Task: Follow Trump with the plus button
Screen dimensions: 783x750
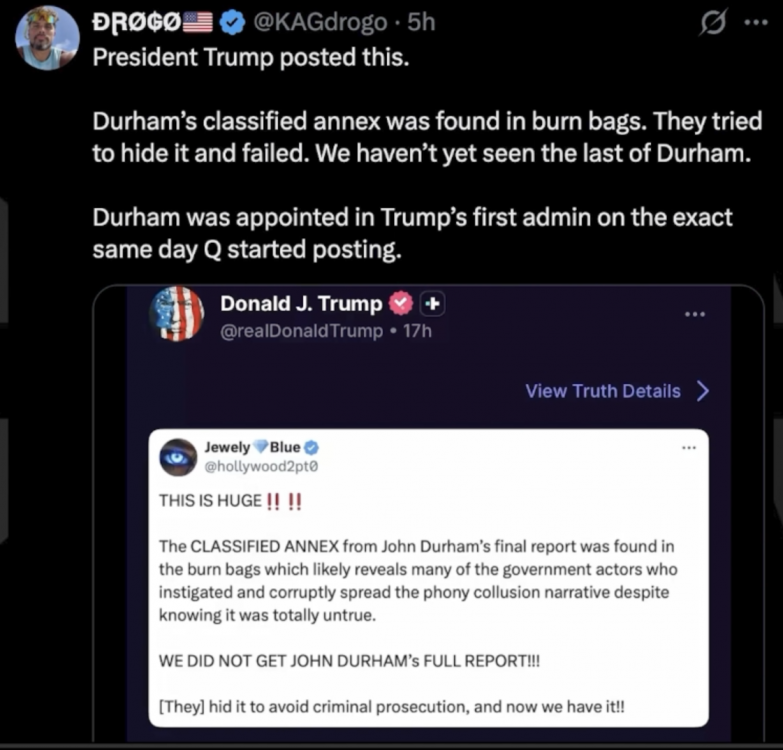Action: pyautogui.click(x=432, y=302)
